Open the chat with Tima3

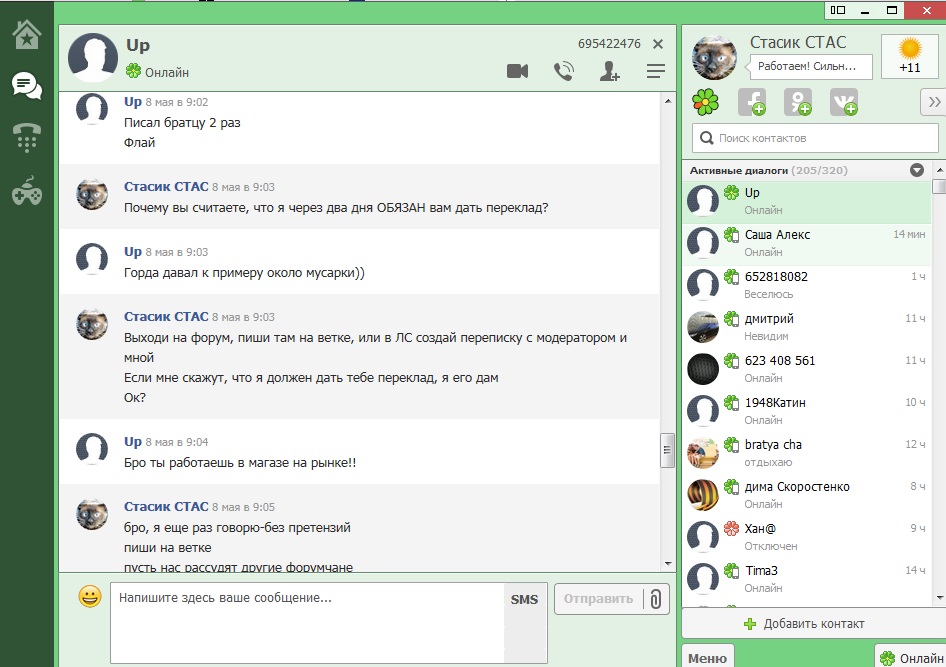pyautogui.click(x=807, y=578)
